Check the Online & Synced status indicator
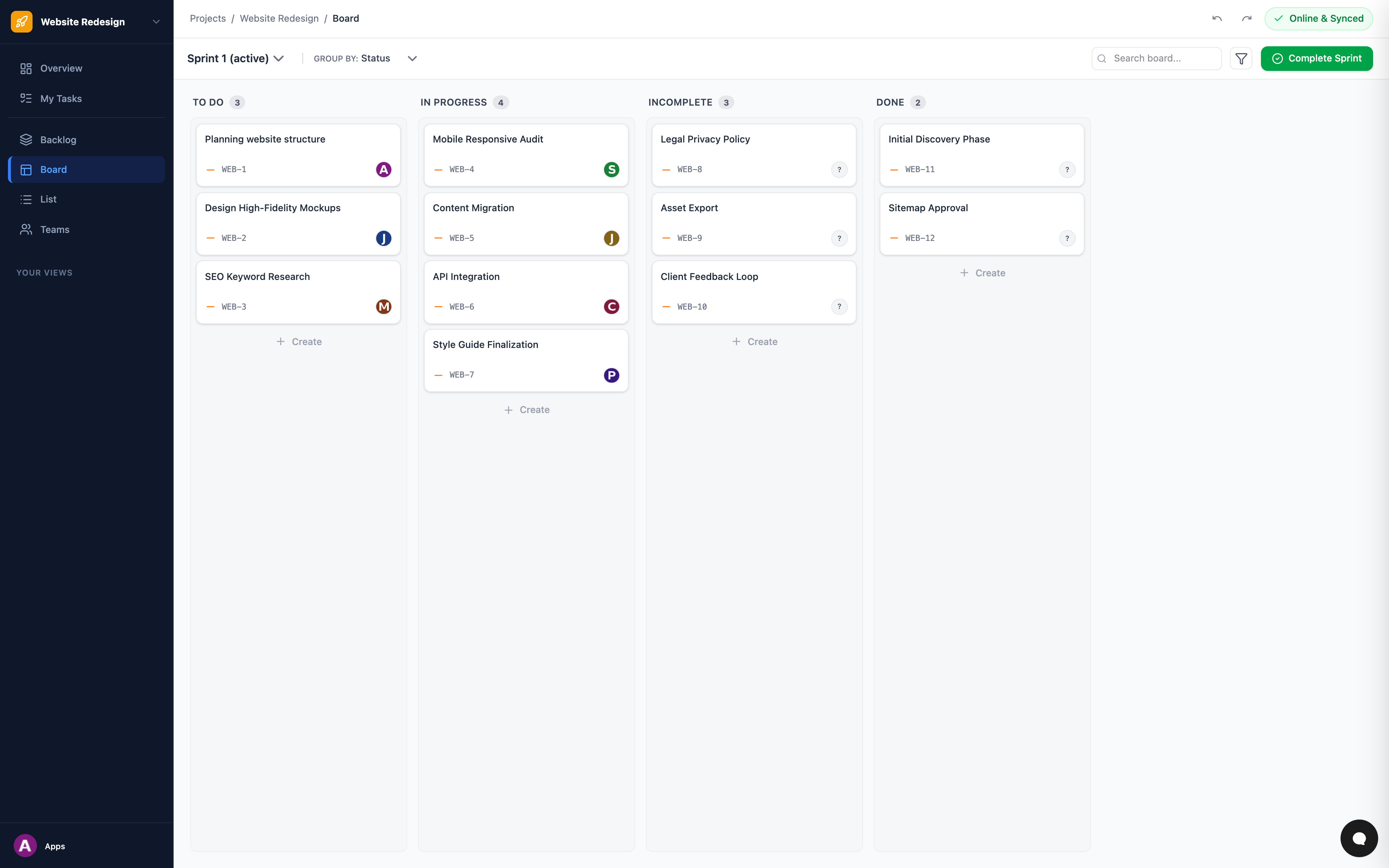The height and width of the screenshot is (868, 1389). coord(1318,18)
